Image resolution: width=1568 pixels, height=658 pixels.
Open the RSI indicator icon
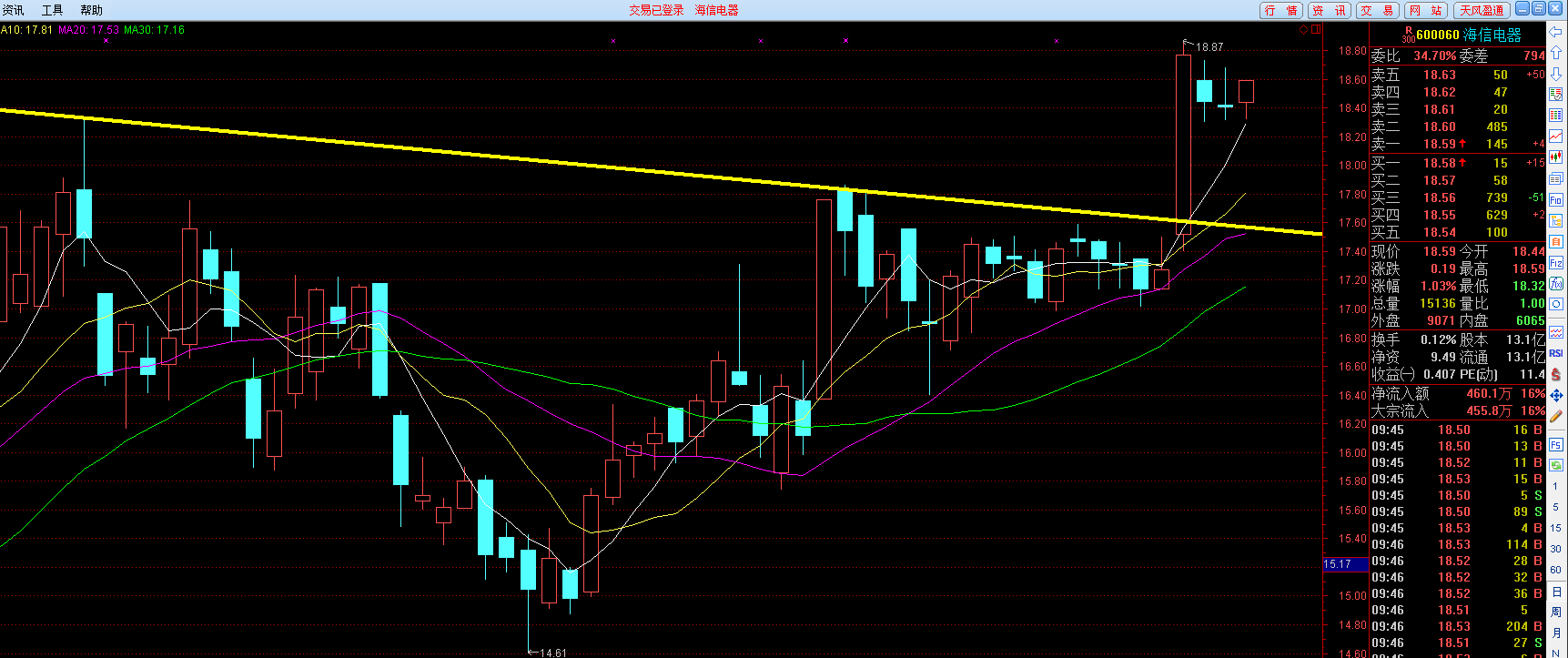coord(1556,353)
